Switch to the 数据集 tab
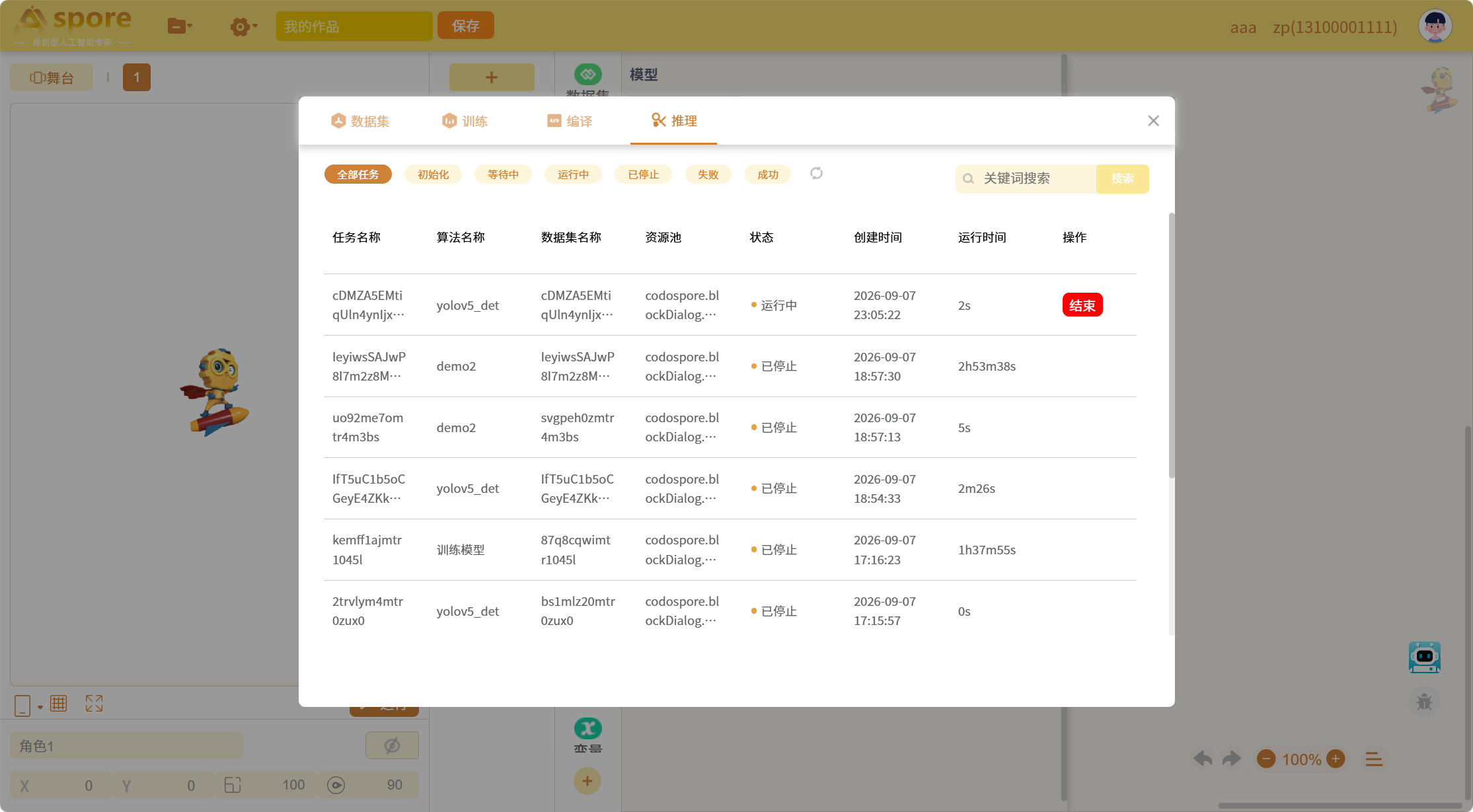This screenshot has width=1473, height=812. click(x=360, y=121)
